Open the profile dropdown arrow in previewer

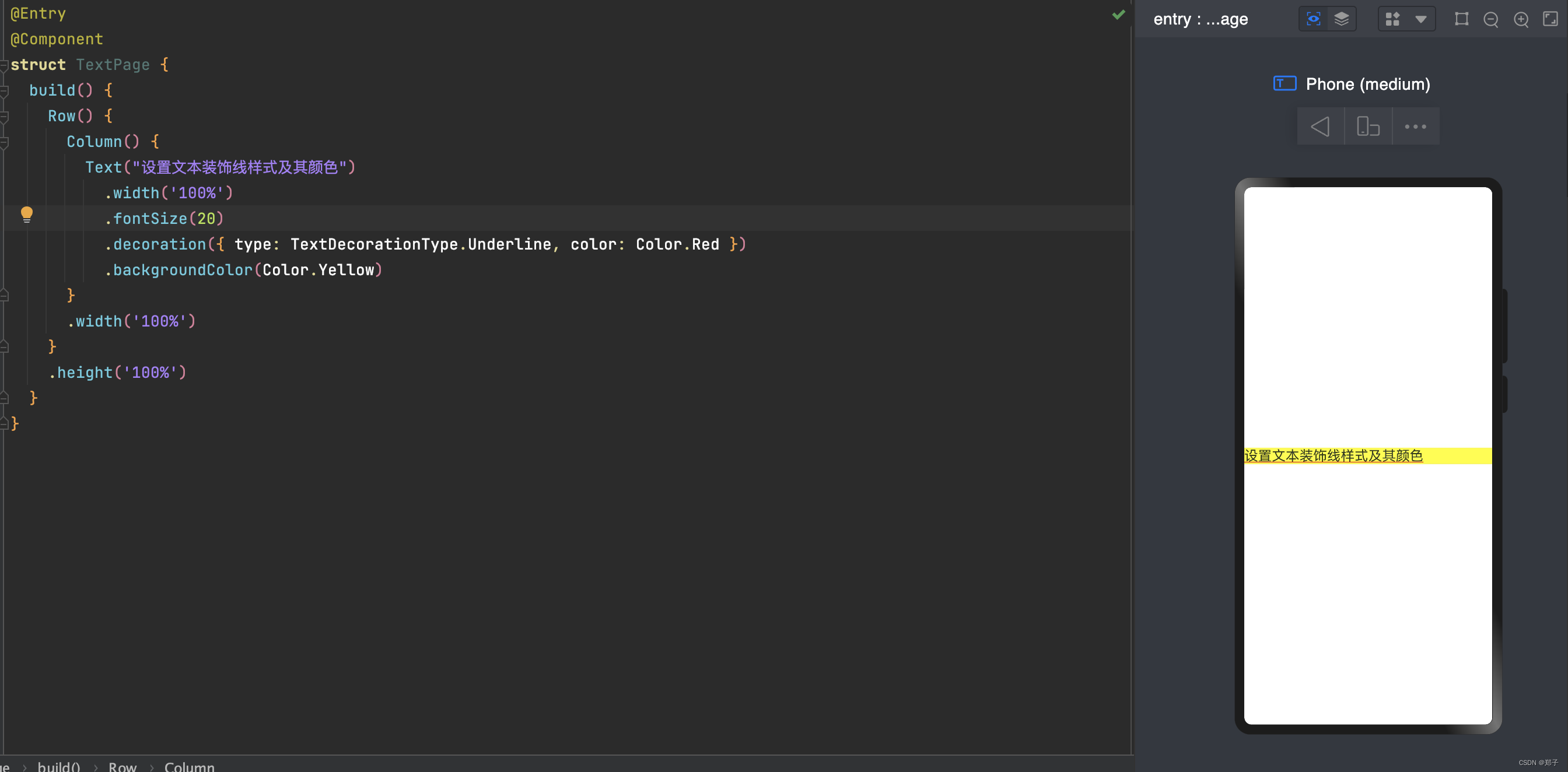pyautogui.click(x=1420, y=19)
